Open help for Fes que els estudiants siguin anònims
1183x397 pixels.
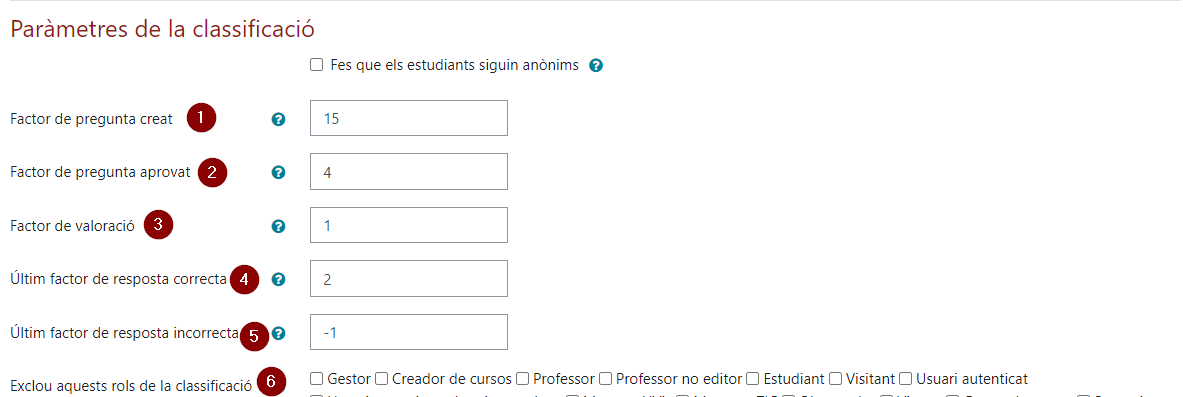[x=596, y=66]
